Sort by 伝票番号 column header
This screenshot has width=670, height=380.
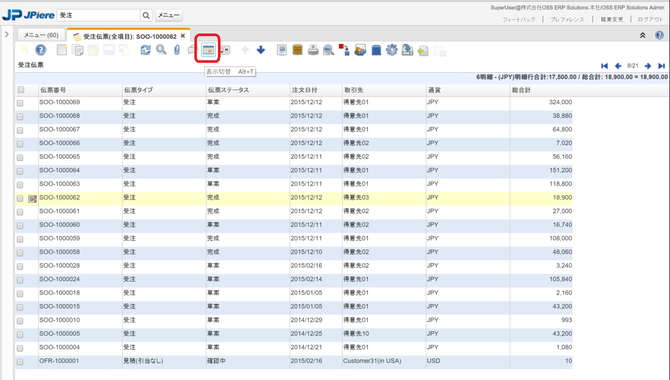[80, 90]
